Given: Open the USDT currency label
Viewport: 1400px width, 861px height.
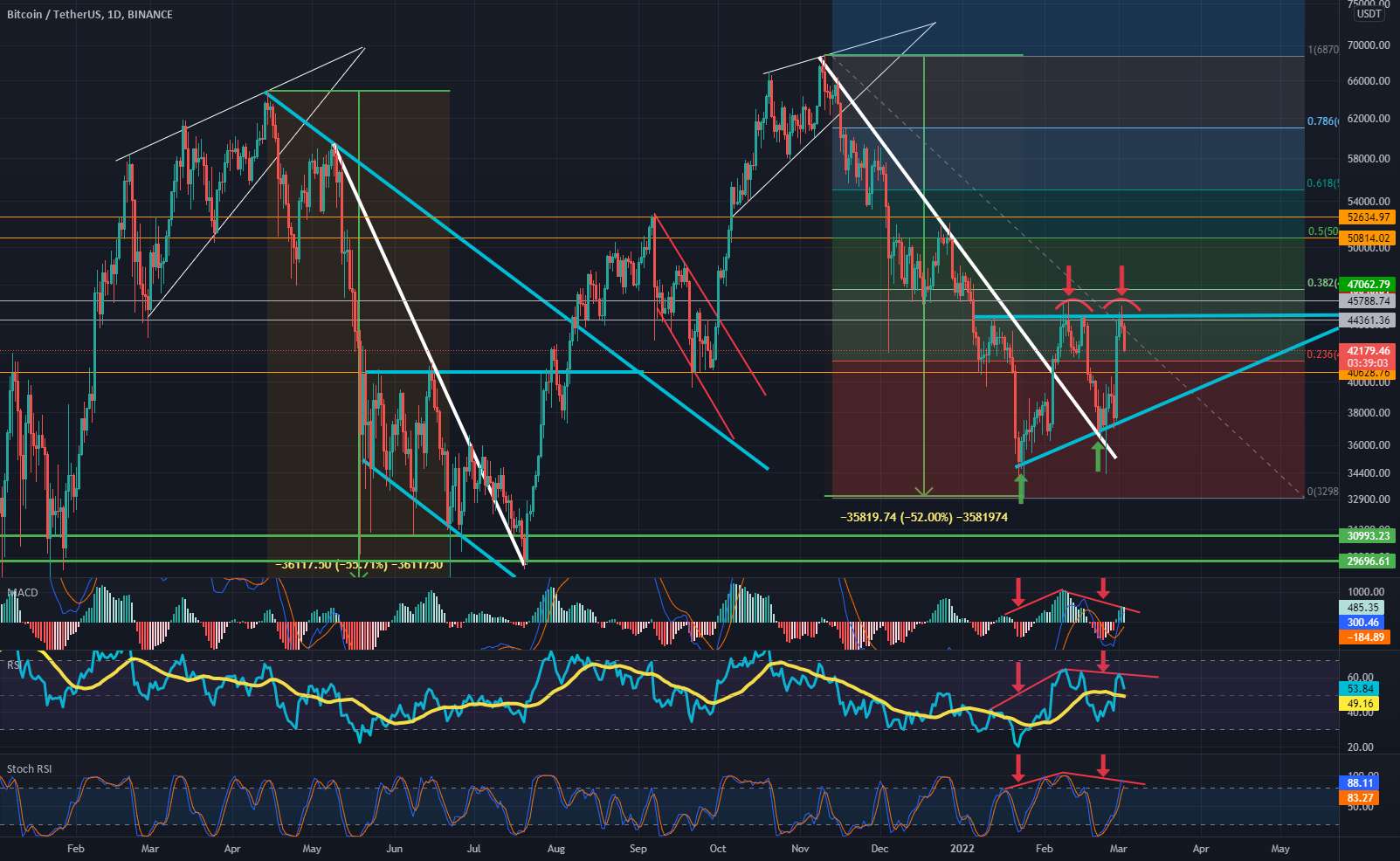Looking at the screenshot, I should click(1369, 14).
